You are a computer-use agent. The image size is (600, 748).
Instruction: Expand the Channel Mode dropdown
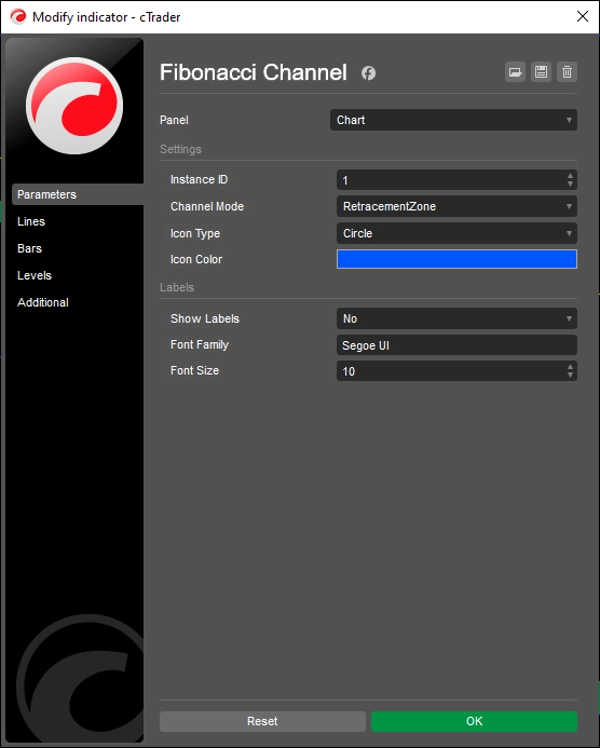tap(457, 207)
